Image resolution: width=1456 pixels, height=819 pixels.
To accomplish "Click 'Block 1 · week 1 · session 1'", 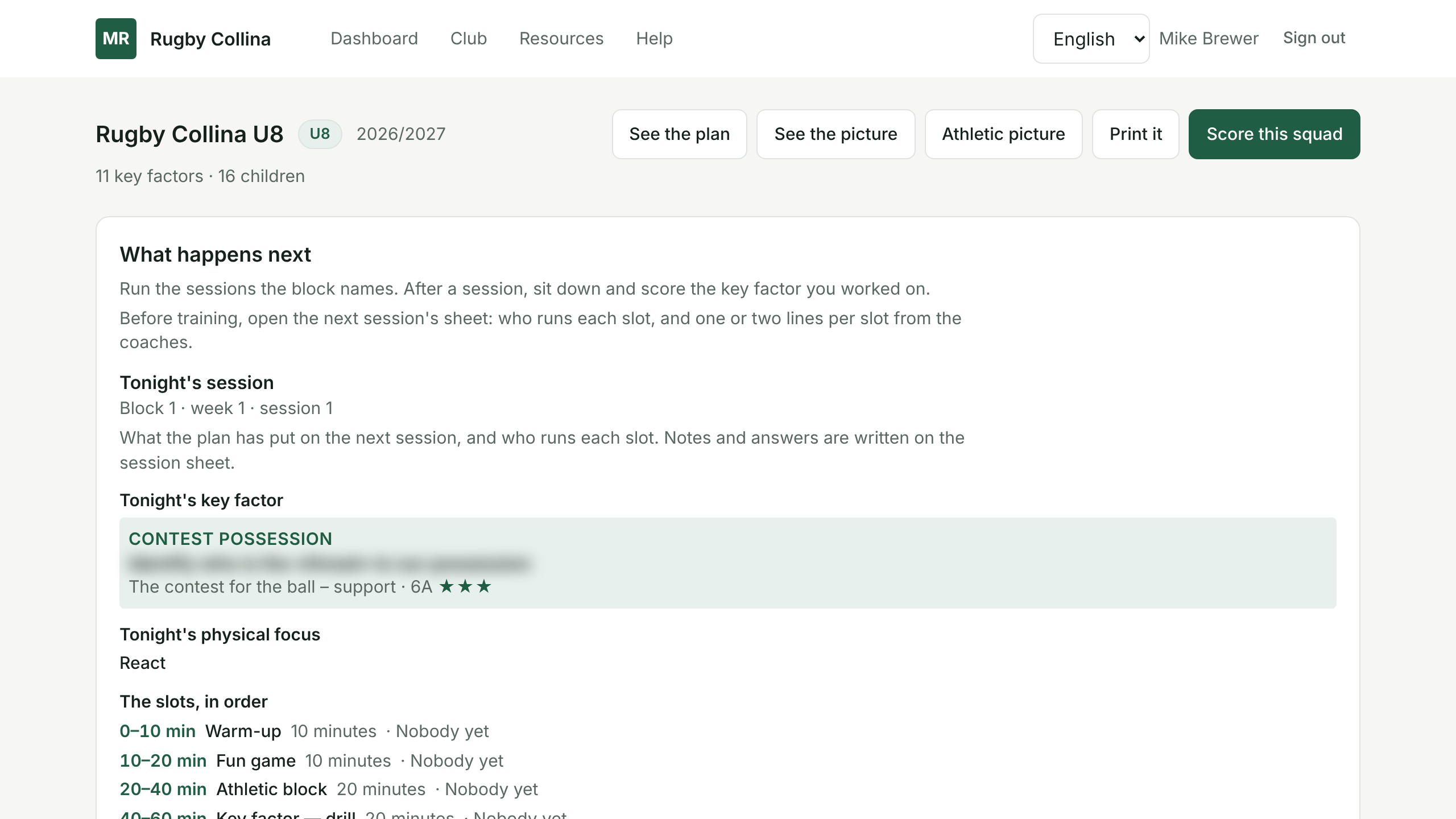I will click(x=226, y=408).
